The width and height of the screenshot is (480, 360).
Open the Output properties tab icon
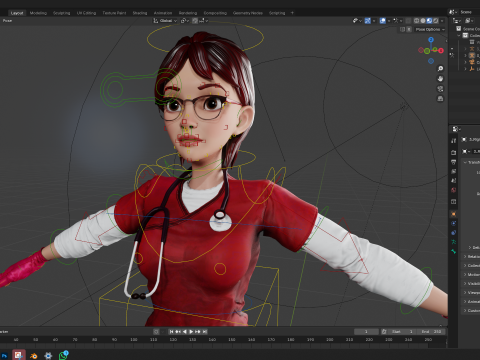pos(453,162)
